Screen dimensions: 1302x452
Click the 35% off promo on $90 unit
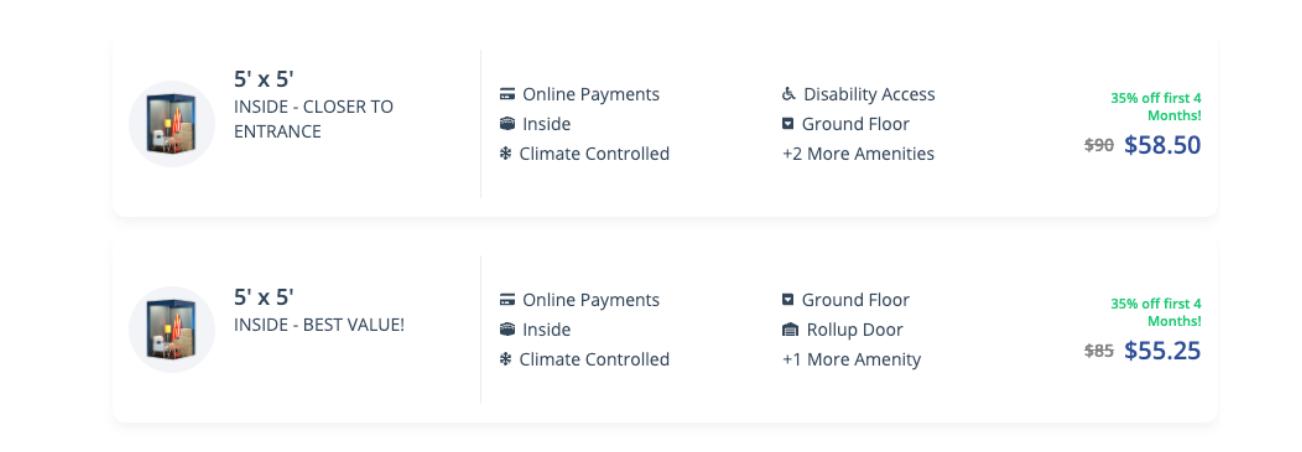pyautogui.click(x=1156, y=106)
